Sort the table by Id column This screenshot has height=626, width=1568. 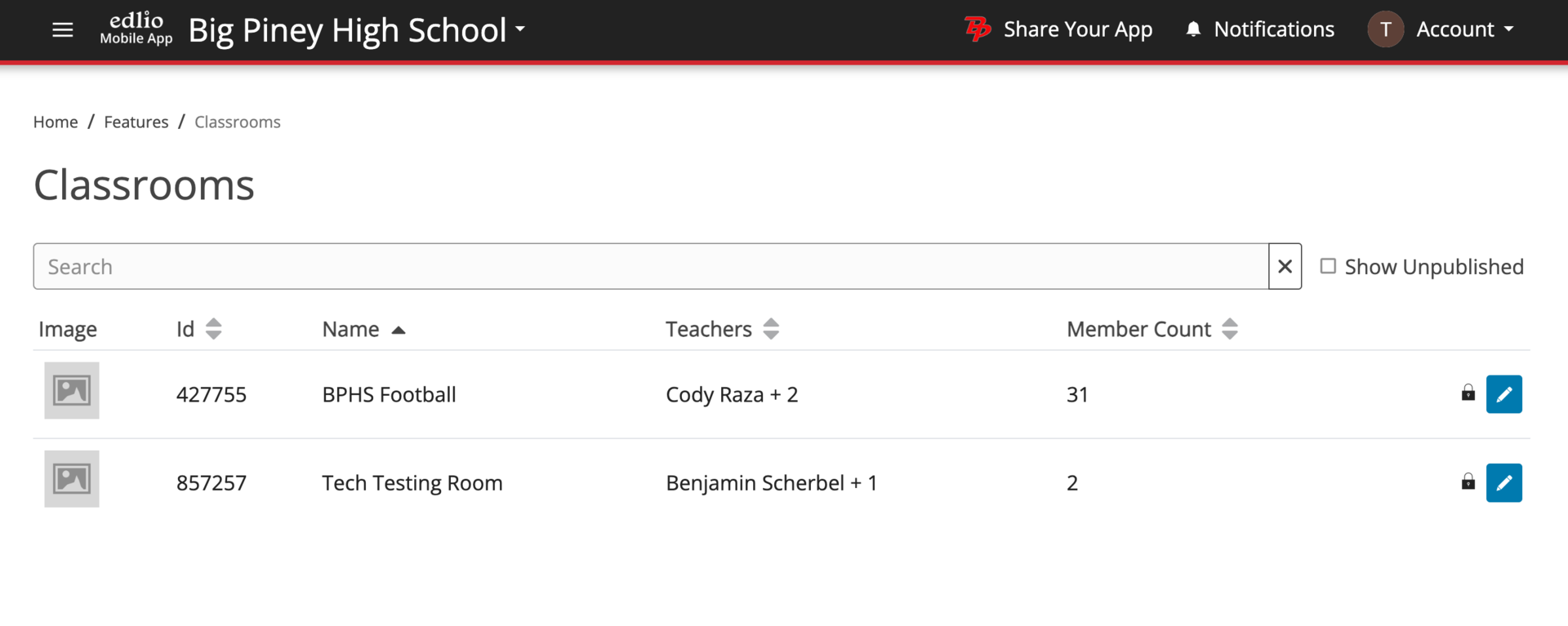coord(213,329)
